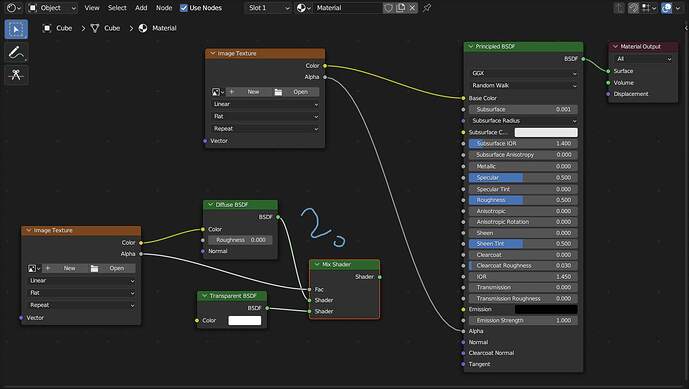Open the material browse sphere icon
The height and width of the screenshot is (389, 689).
303,8
